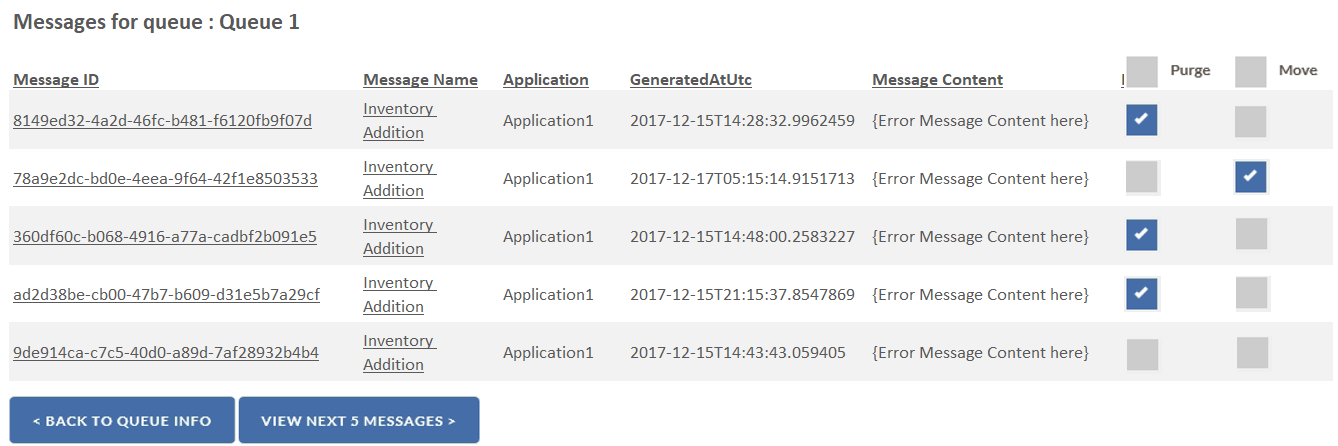Check the Move all header checkbox
Viewport: 1338px width, 446px height.
tap(1251, 72)
